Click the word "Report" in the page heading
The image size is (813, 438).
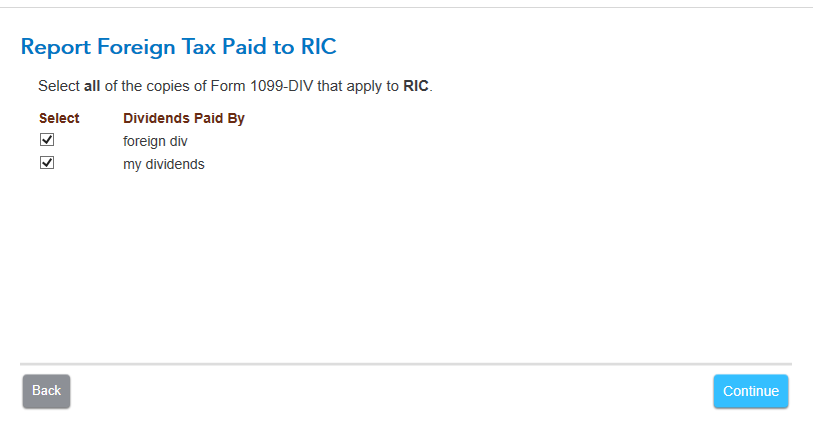[x=54, y=47]
